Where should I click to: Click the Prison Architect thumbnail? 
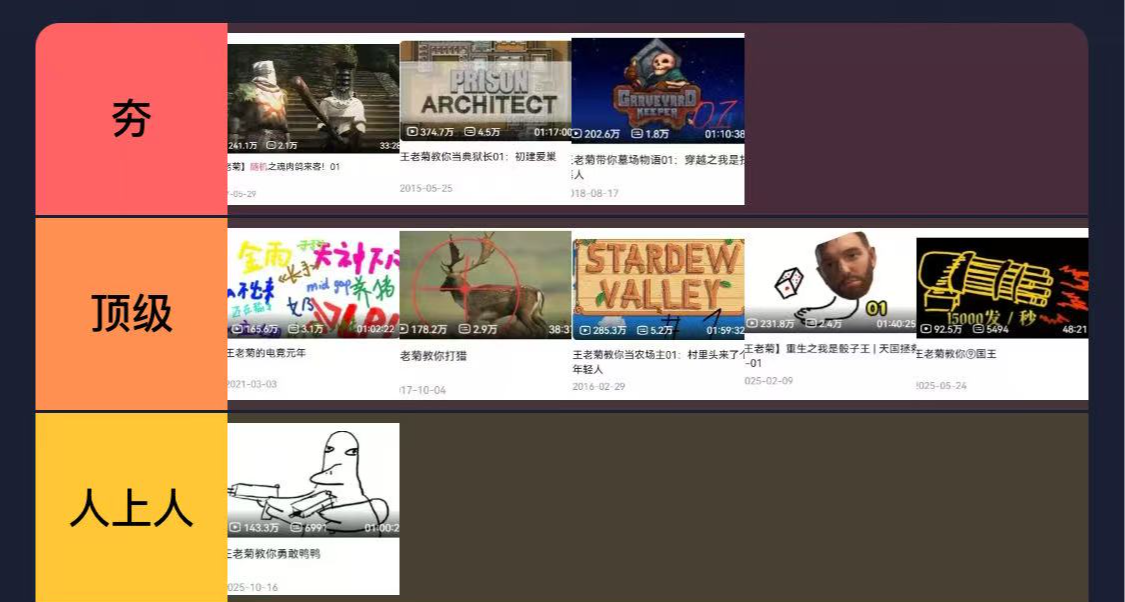(486, 85)
